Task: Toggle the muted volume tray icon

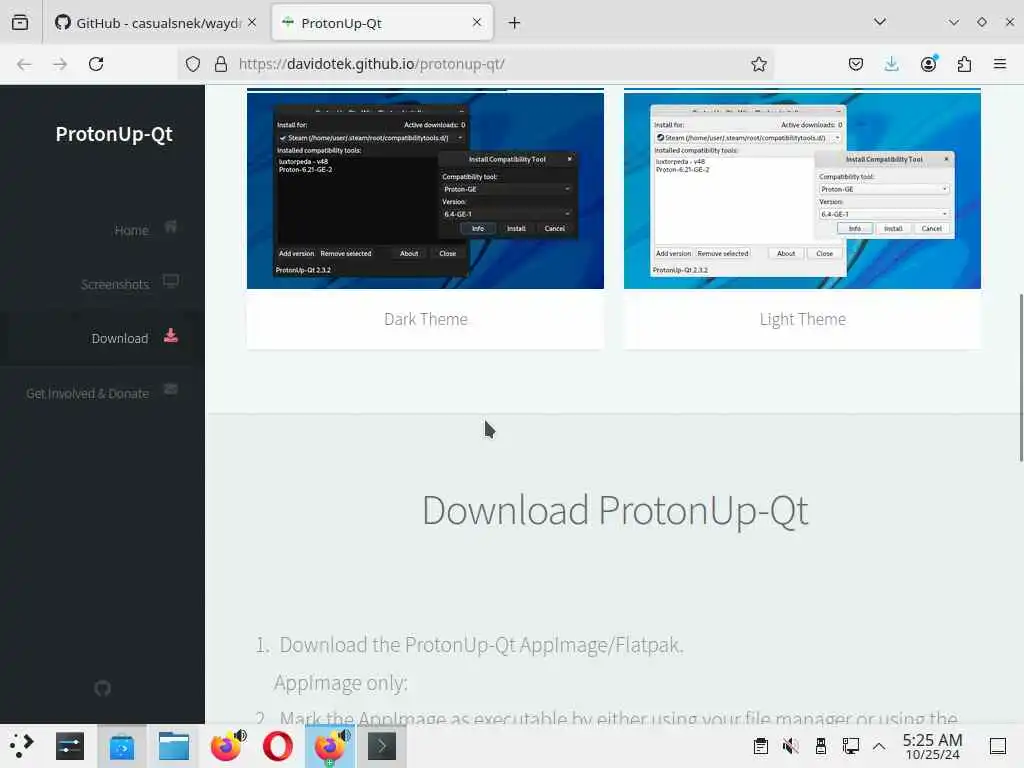Action: 791,746
